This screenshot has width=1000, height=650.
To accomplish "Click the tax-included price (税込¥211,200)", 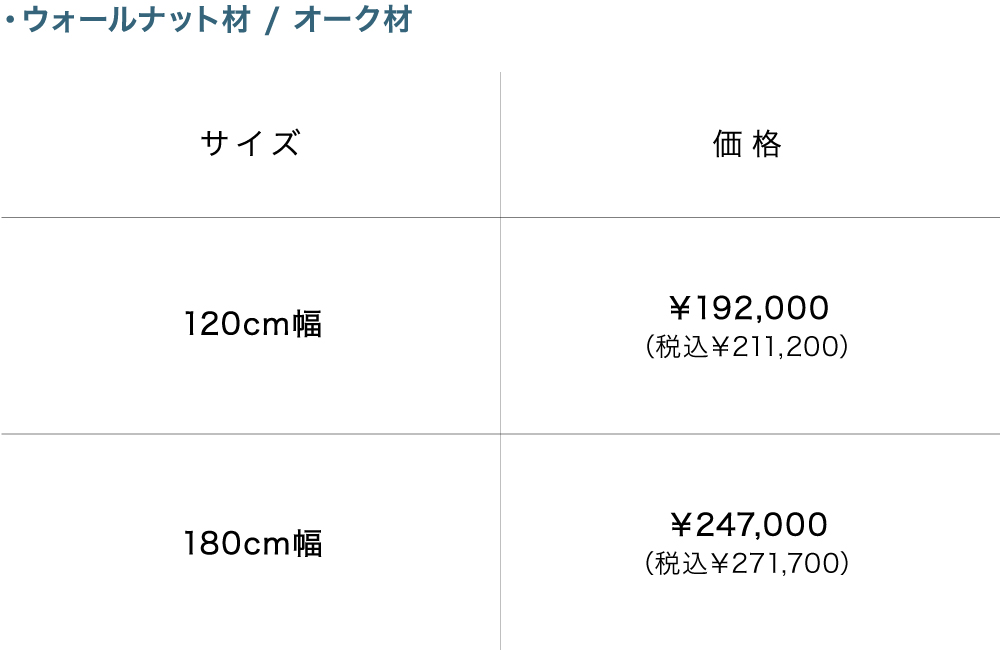I will [x=748, y=347].
